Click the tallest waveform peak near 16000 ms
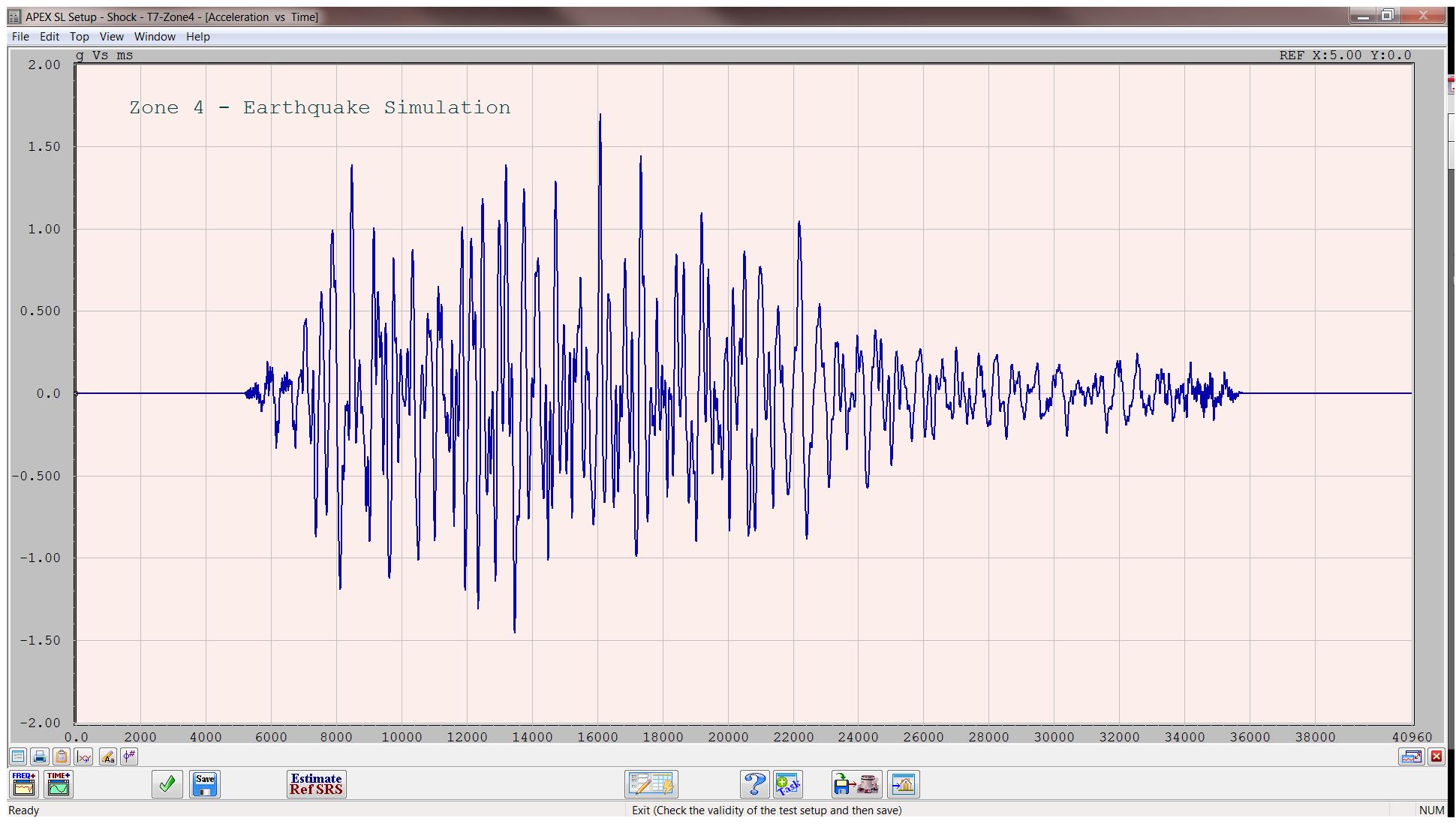Image resolution: width=1456 pixels, height=824 pixels. (x=600, y=115)
